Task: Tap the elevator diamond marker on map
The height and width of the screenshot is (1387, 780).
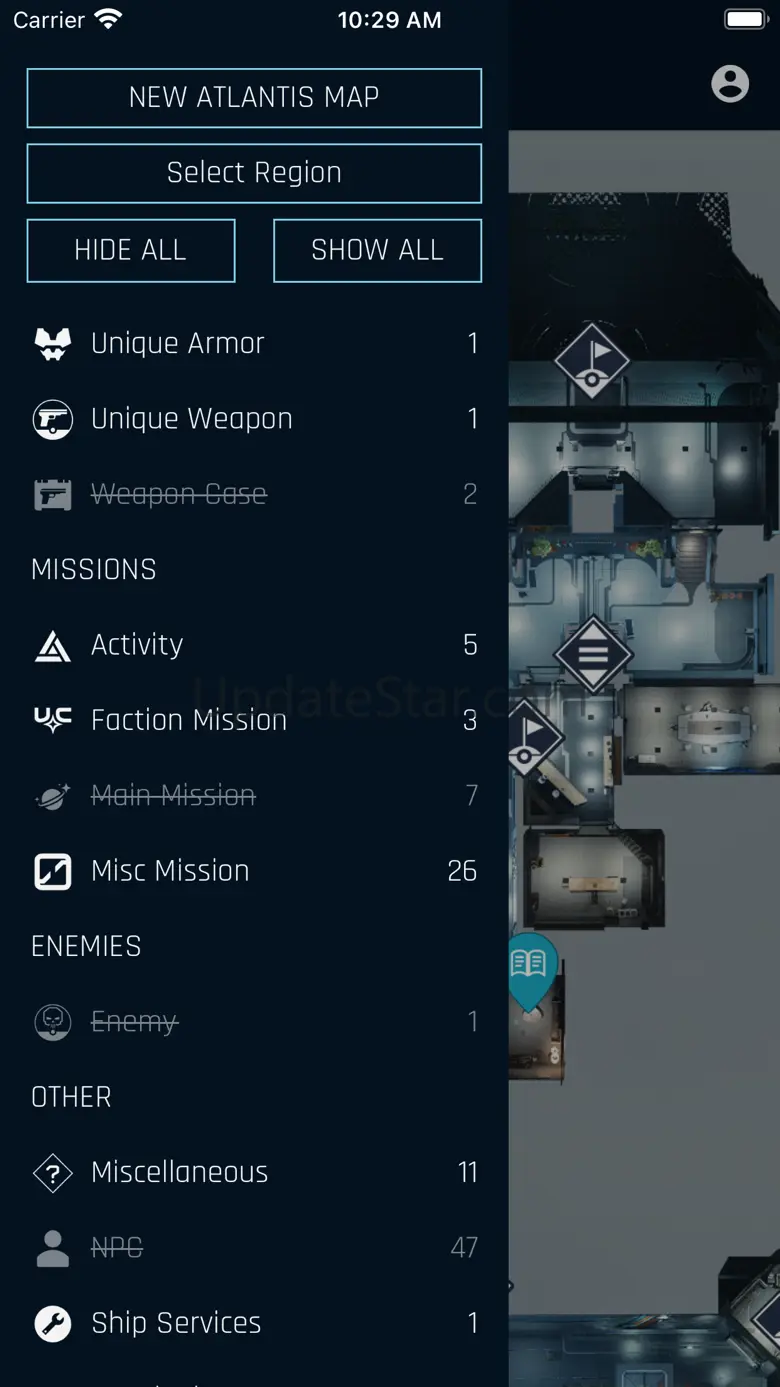Action: (x=593, y=654)
